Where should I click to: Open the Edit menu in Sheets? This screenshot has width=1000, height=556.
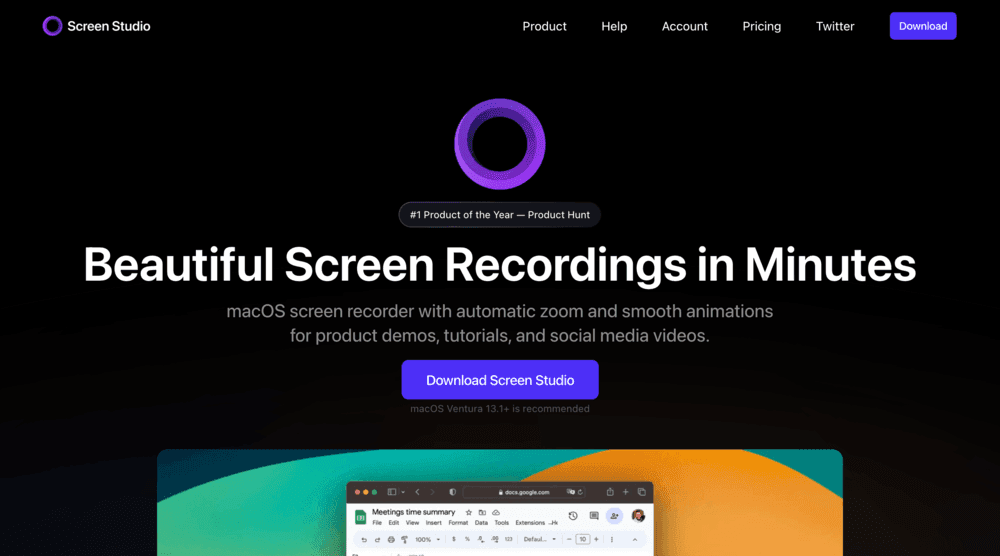[393, 523]
